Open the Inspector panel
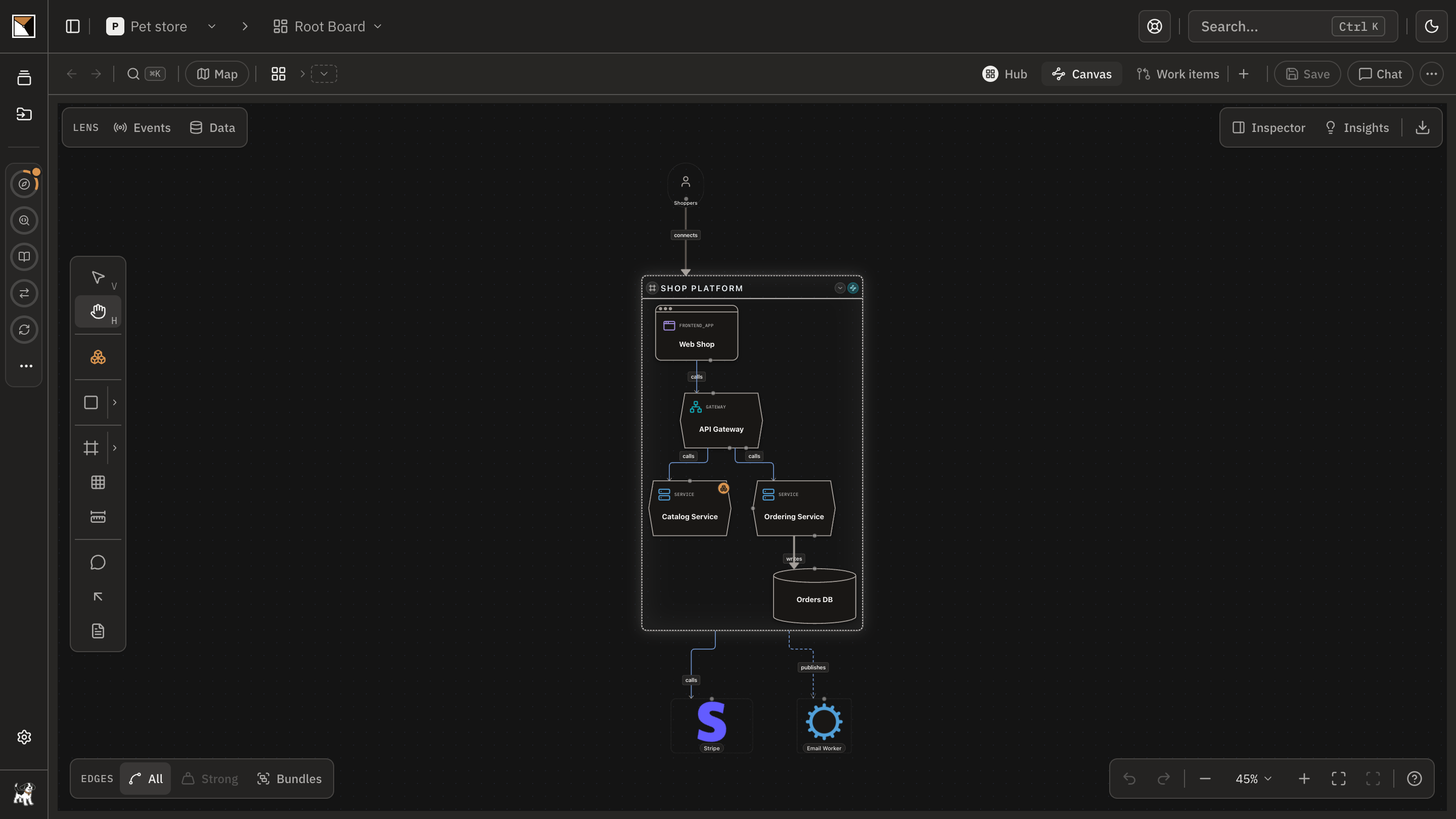 pyautogui.click(x=1269, y=128)
